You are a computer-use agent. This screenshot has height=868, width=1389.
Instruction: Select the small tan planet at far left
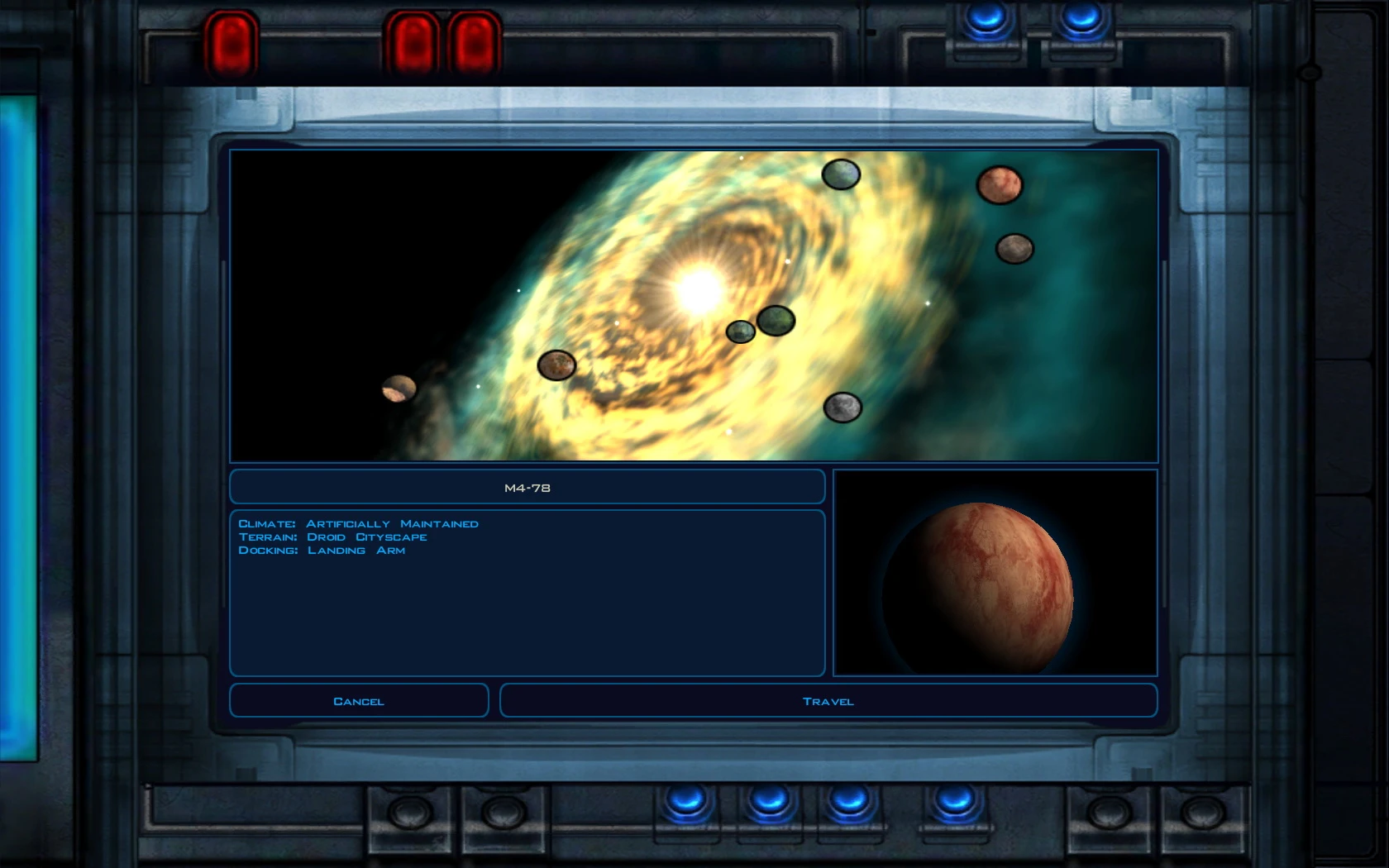click(399, 387)
